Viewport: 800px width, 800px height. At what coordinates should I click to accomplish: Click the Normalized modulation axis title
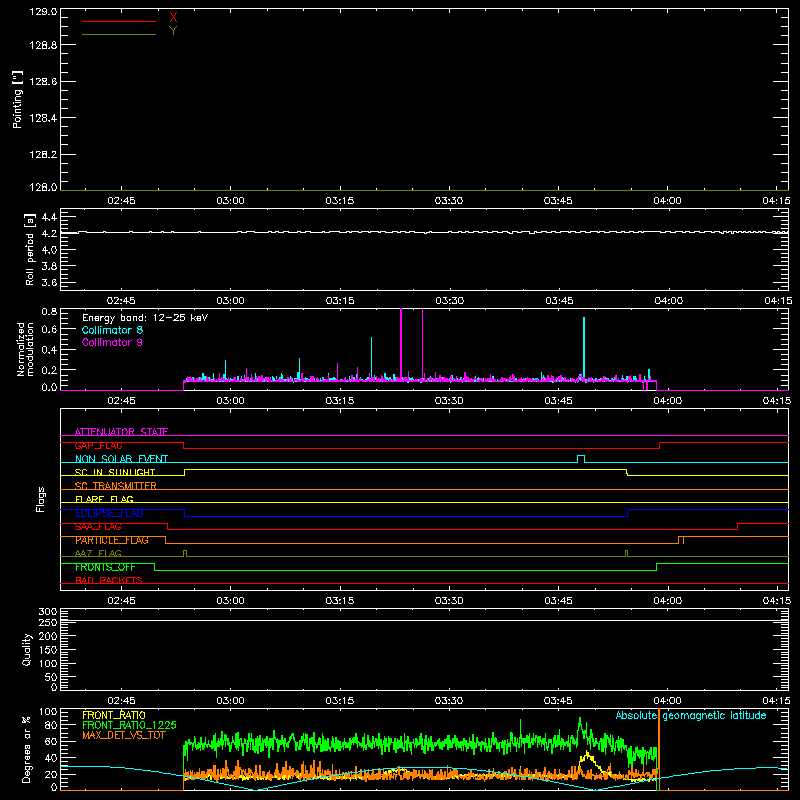[x=25, y=349]
